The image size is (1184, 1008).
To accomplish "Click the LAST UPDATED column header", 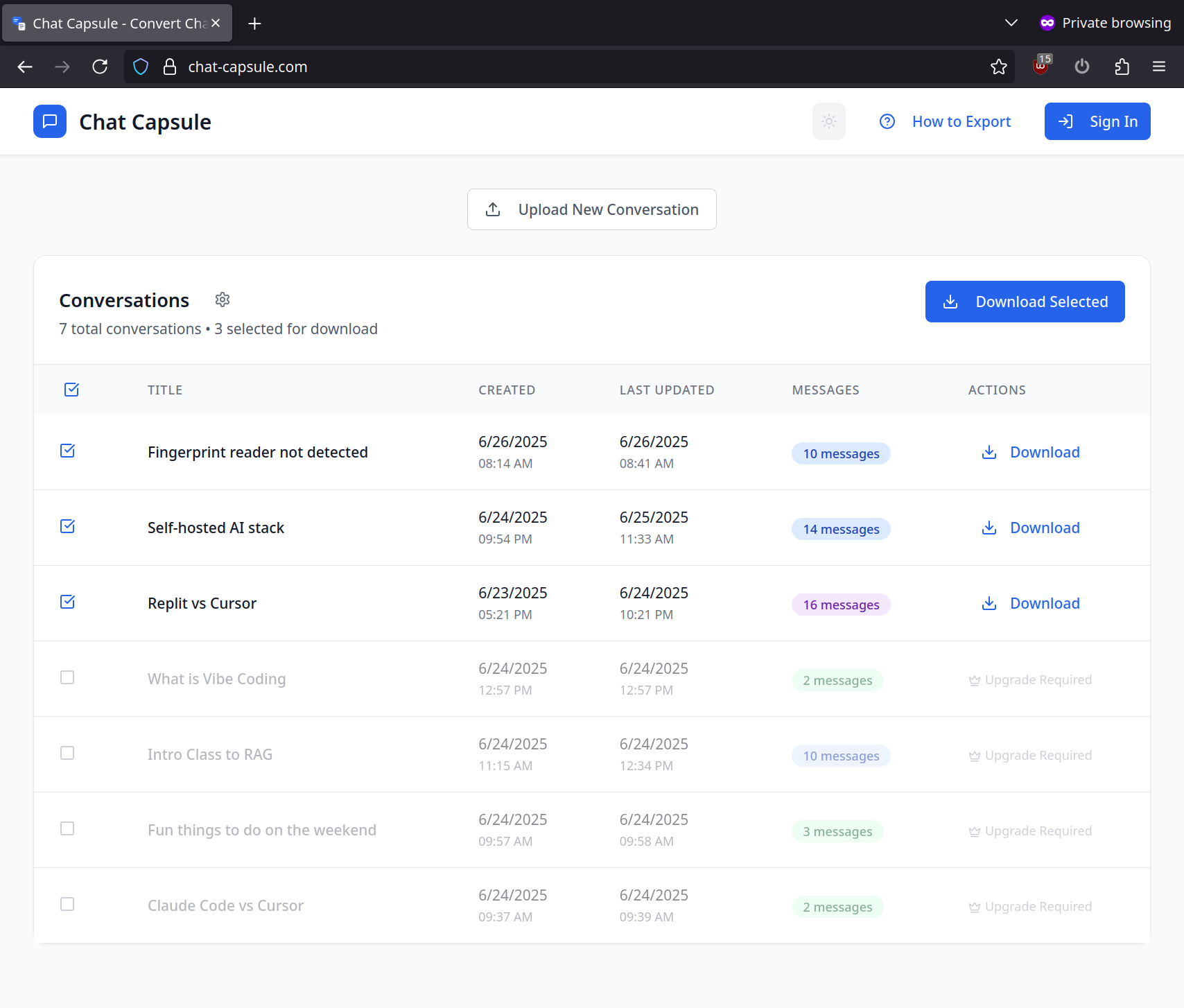I will pyautogui.click(x=667, y=390).
